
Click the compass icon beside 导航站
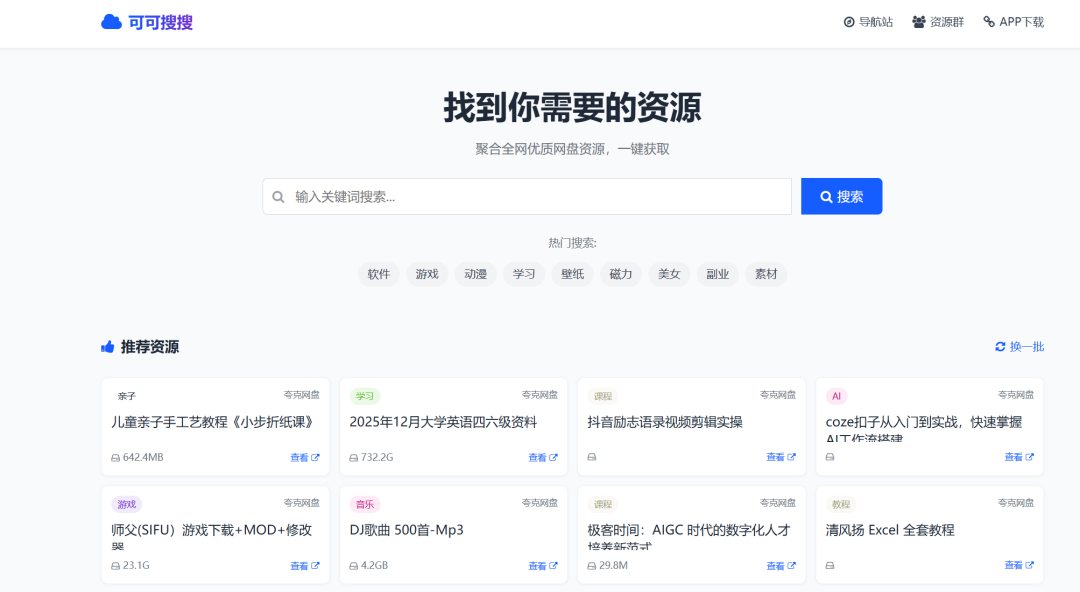tap(849, 20)
